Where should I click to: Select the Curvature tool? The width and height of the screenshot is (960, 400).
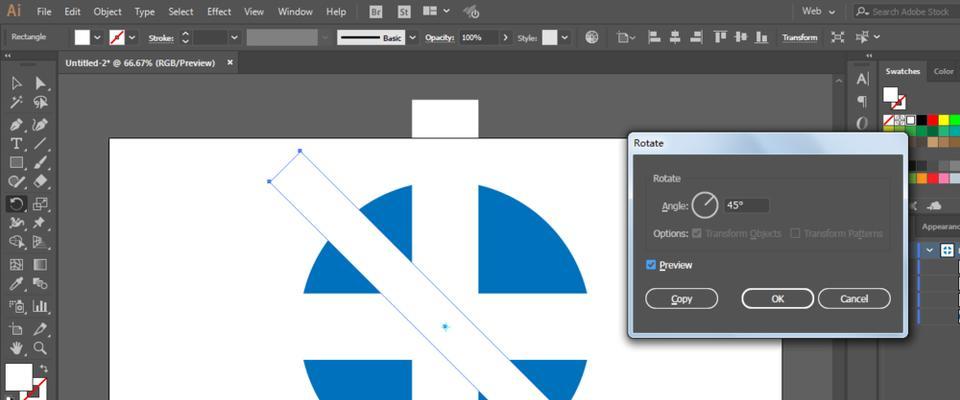click(40, 124)
